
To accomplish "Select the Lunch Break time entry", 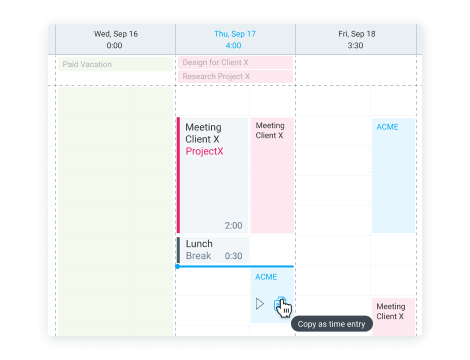I will (x=212, y=250).
